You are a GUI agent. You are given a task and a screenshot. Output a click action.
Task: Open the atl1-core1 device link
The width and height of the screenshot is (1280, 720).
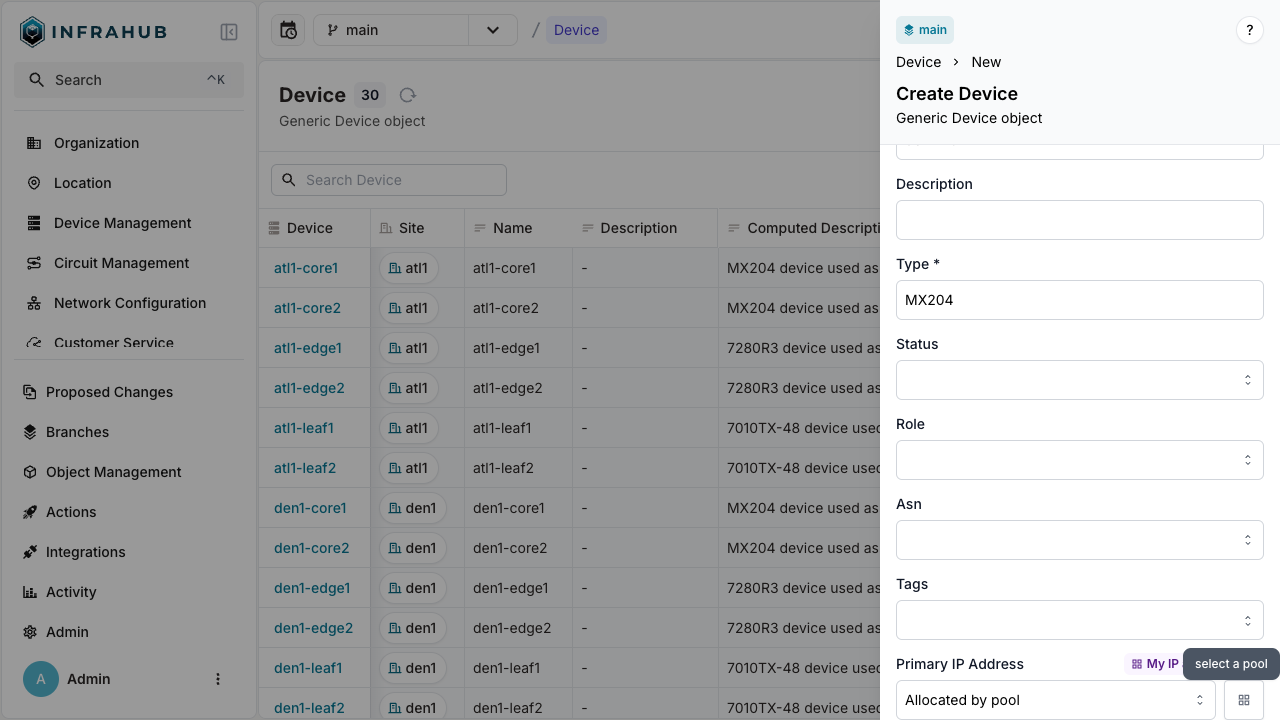pos(305,268)
